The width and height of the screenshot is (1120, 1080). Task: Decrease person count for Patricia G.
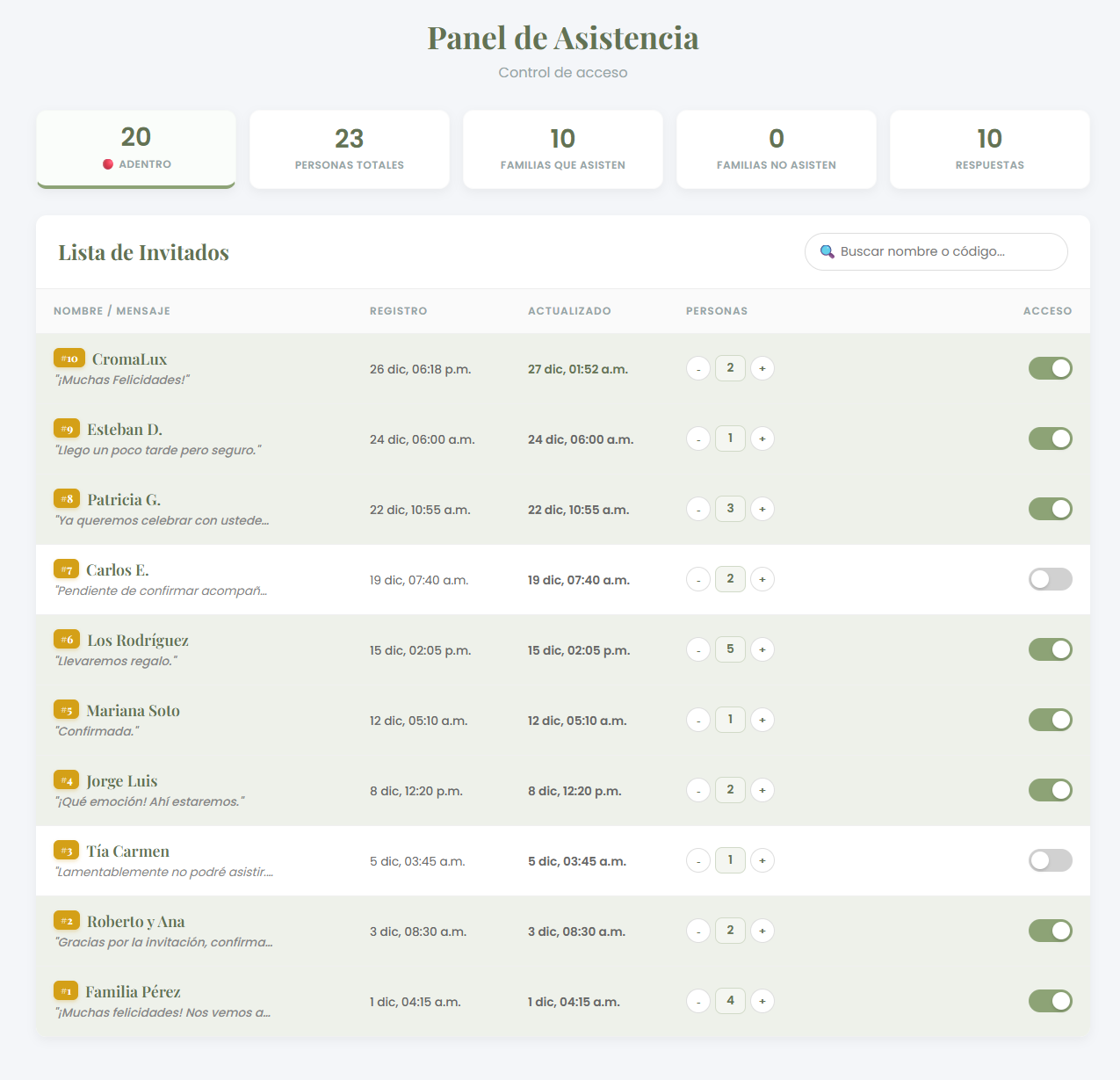(x=698, y=509)
